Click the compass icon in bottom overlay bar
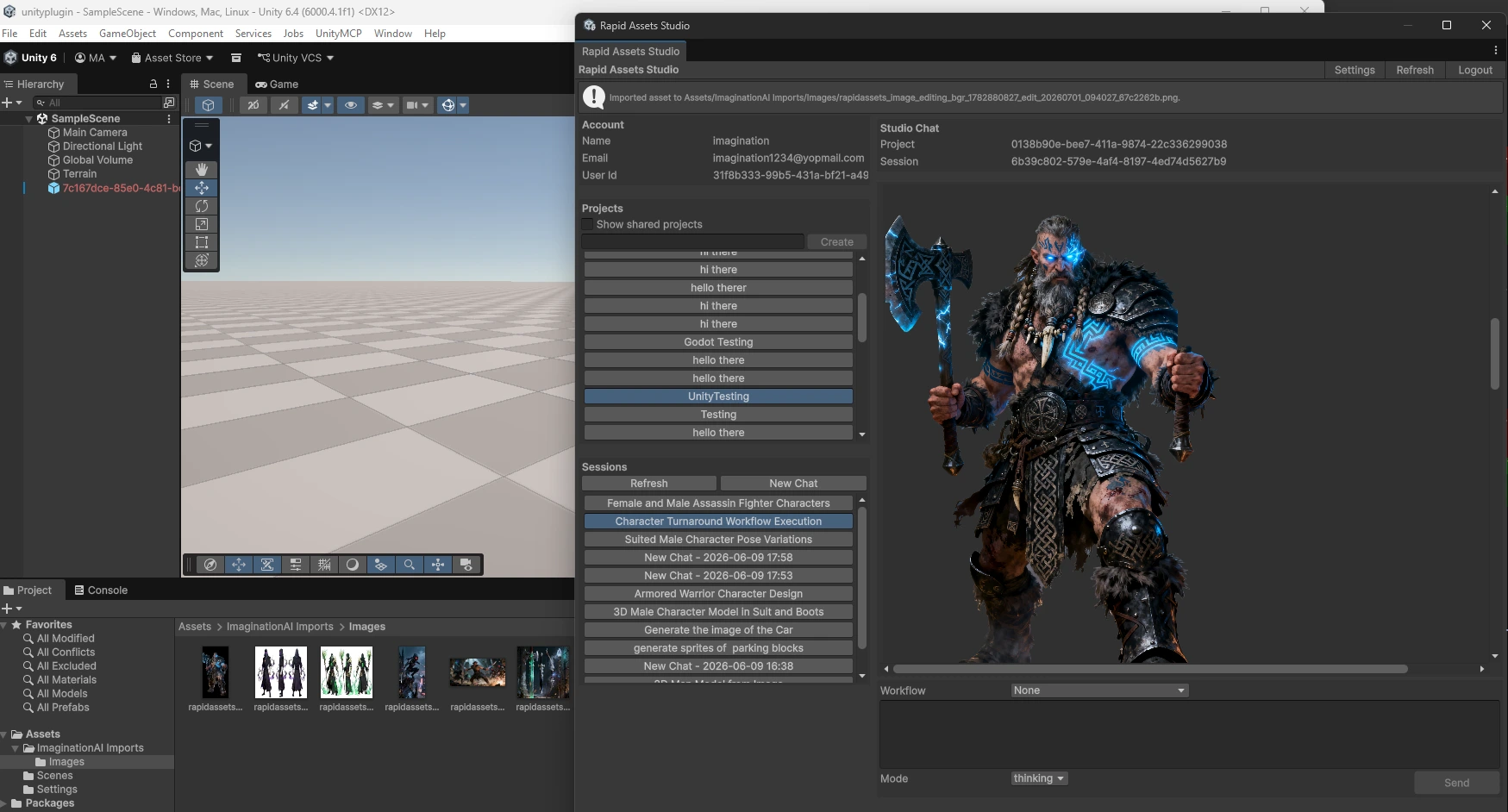Screen dimensions: 1508x812 point(210,565)
